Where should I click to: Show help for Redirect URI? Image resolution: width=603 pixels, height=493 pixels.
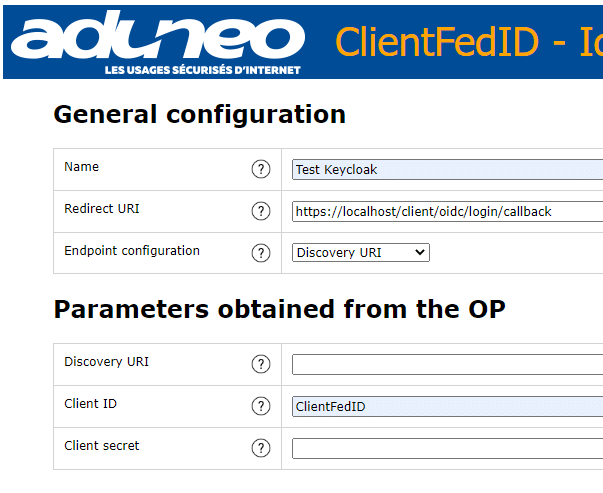(x=261, y=211)
